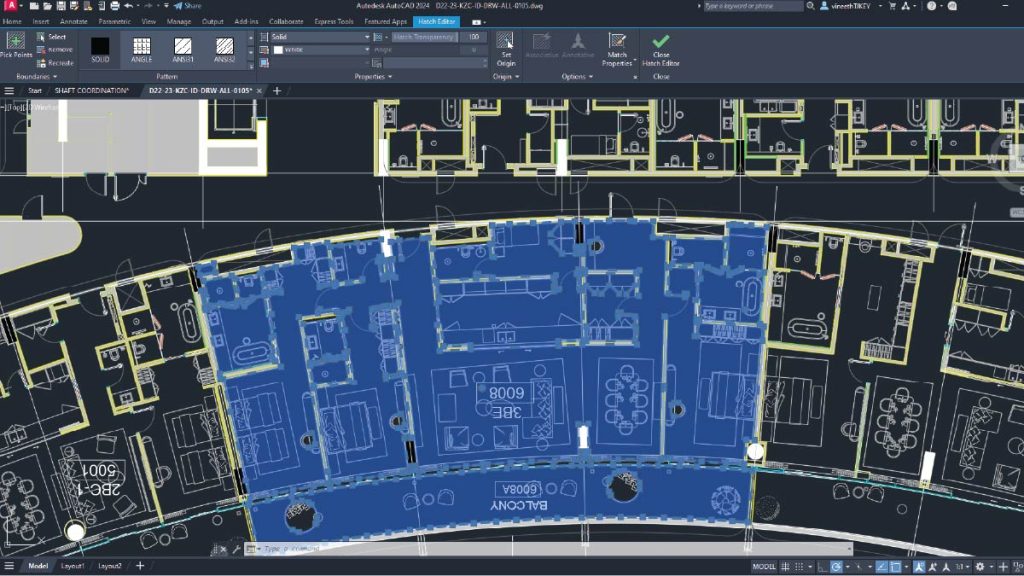The image size is (1024, 576).
Task: Open the Annotate ribbon tab
Action: (x=72, y=20)
